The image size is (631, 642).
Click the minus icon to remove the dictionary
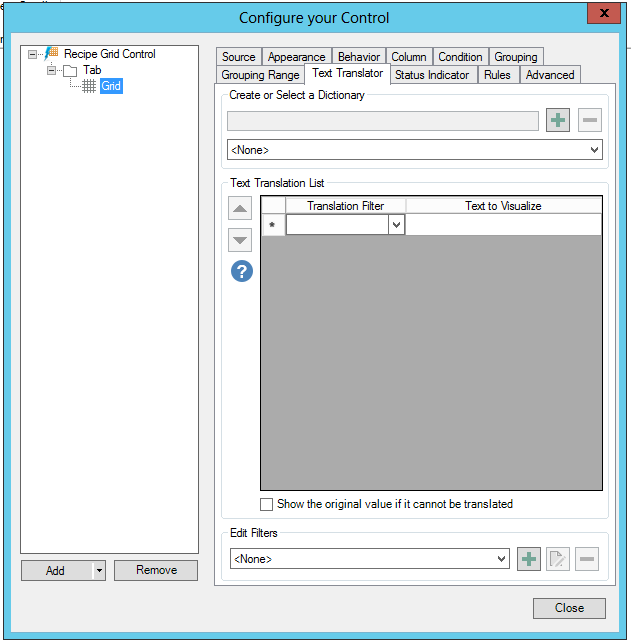click(590, 120)
